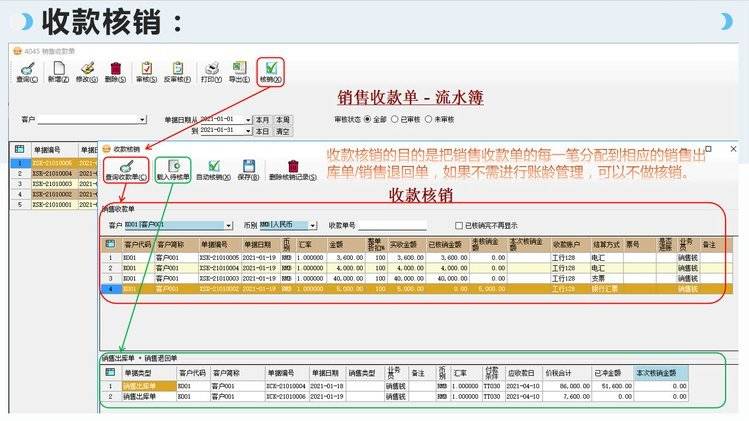This screenshot has width=749, height=421.
Task: Click the 查询 search icon in main toolbar
Action: [x=27, y=70]
